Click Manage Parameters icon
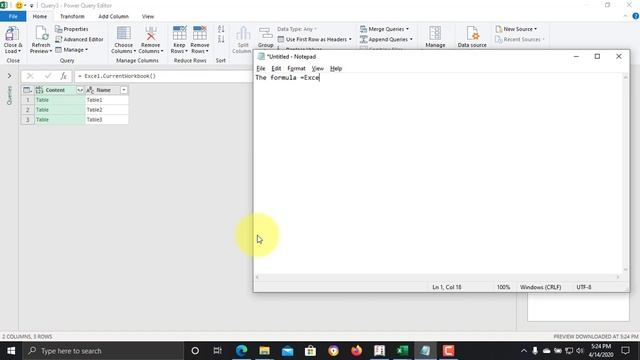 point(435,33)
